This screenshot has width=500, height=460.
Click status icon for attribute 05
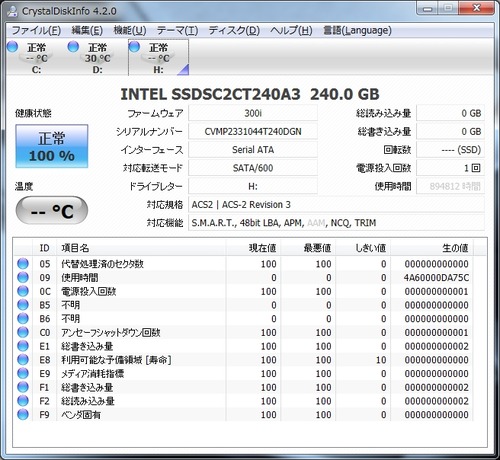(x=23, y=264)
